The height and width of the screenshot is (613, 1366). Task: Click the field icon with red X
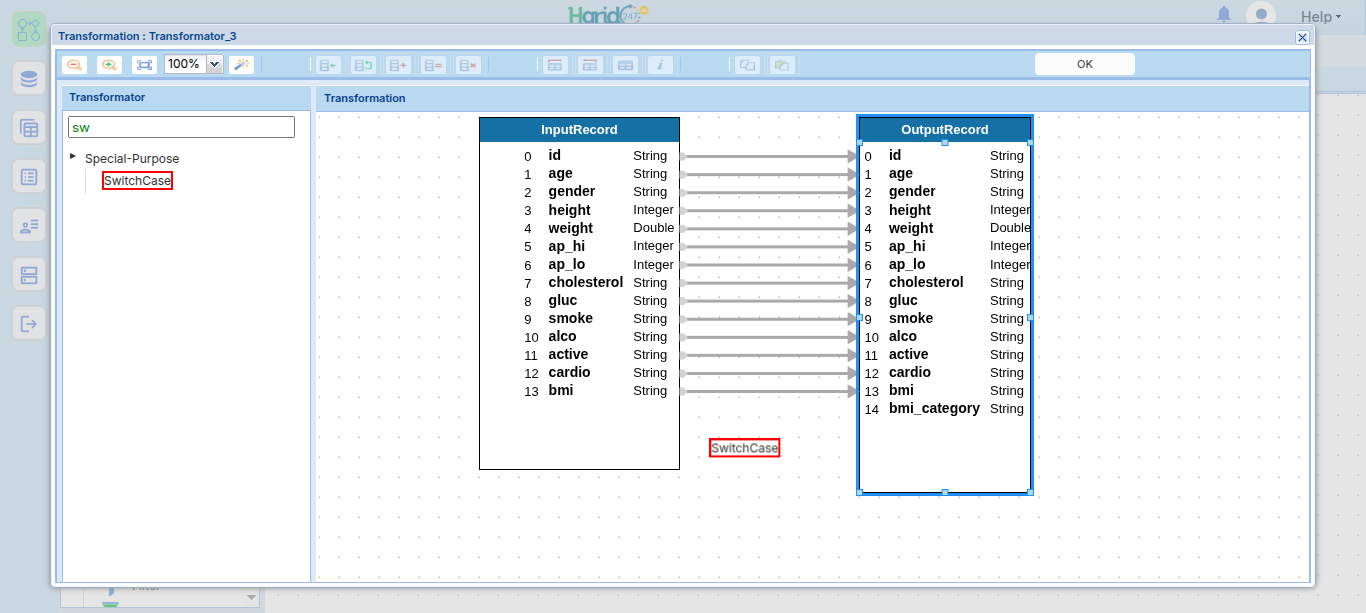tap(468, 65)
